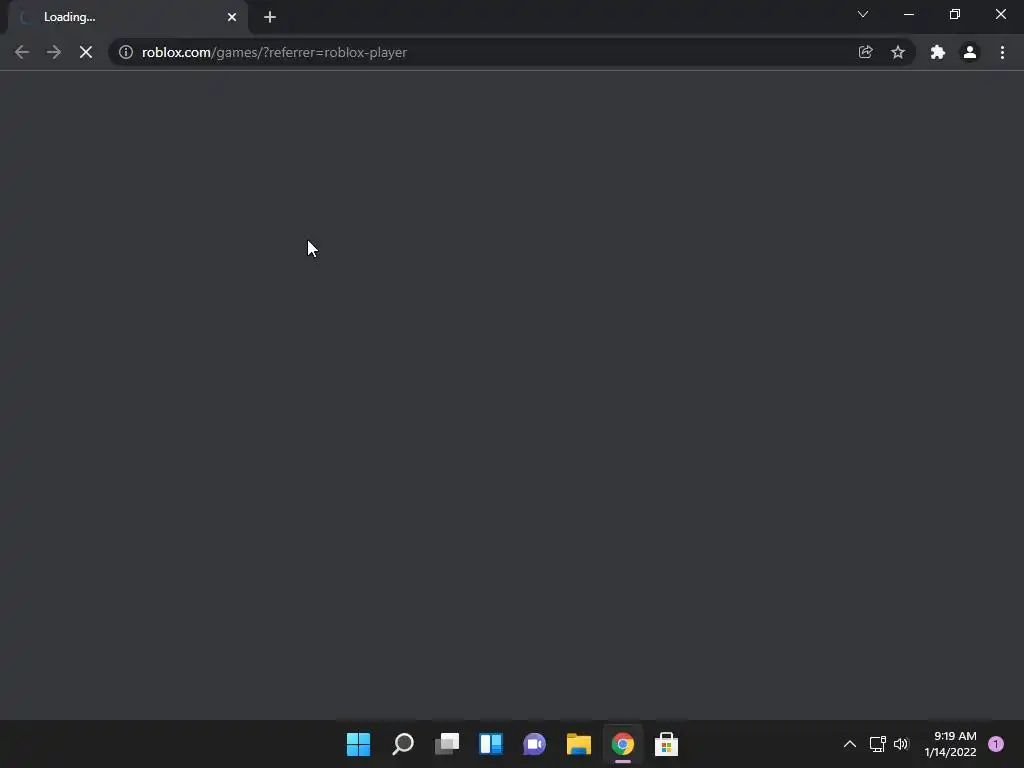Open the Widgets taskbar icon
This screenshot has width=1024, height=768.
pos(490,744)
